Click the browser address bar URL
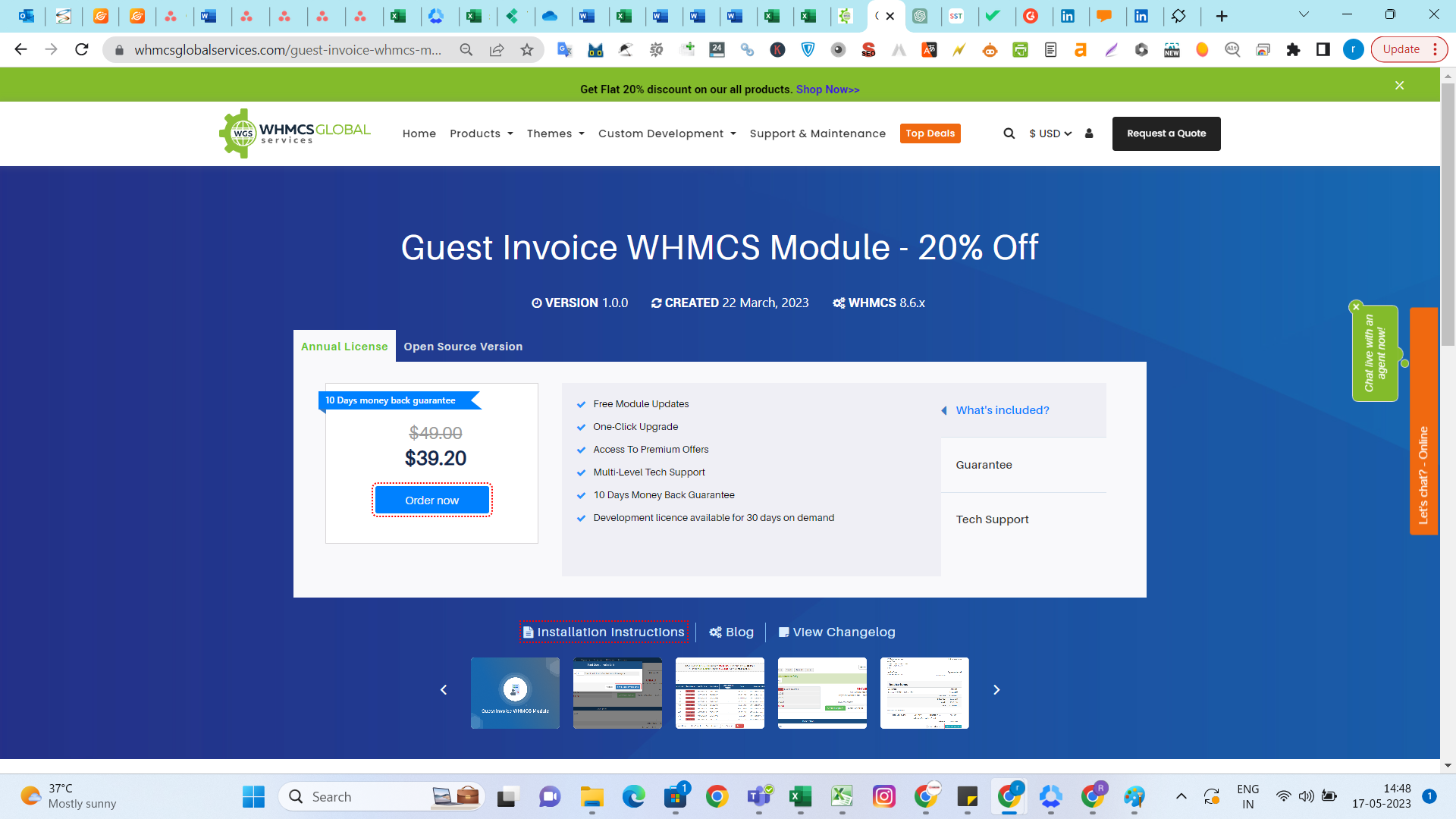Screen dimensions: 1456x819 [x=288, y=50]
